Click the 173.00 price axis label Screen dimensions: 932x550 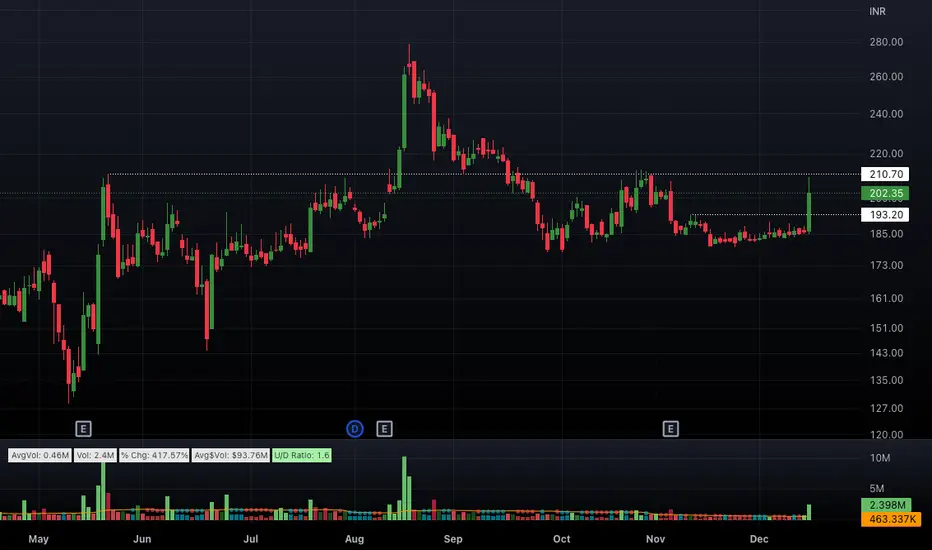point(886,265)
